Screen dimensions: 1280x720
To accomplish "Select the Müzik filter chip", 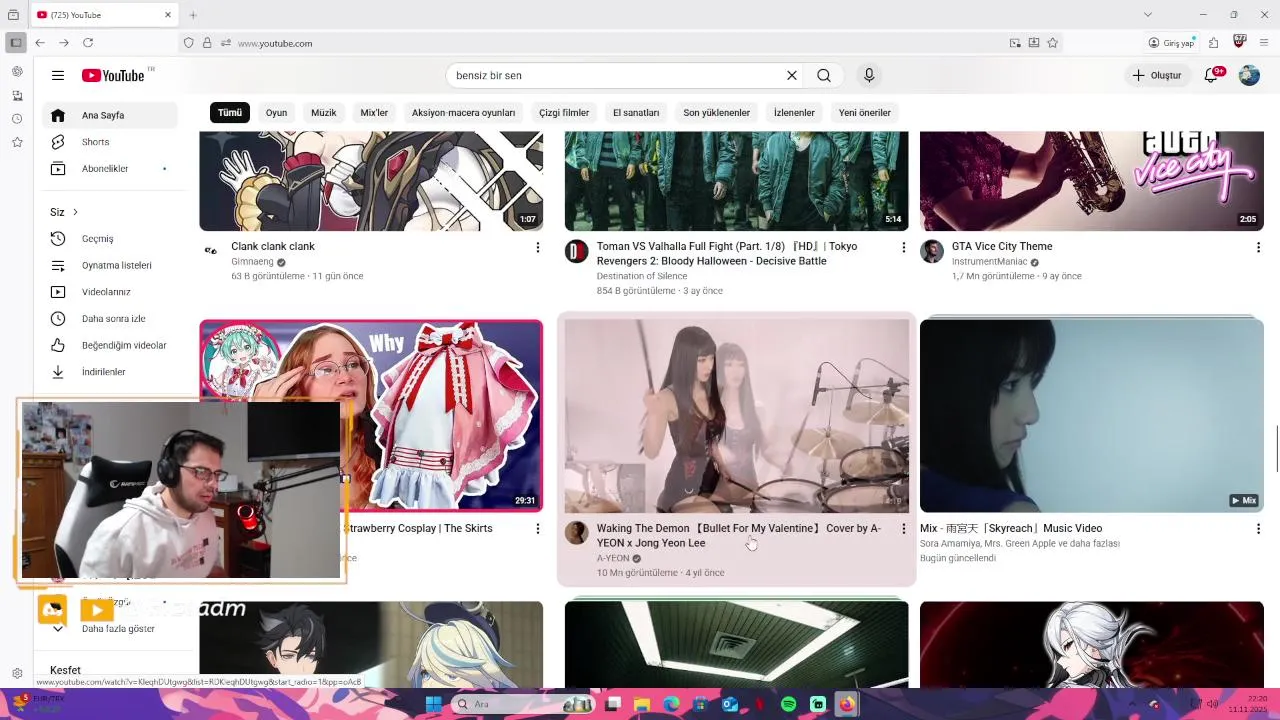I will tap(324, 113).
